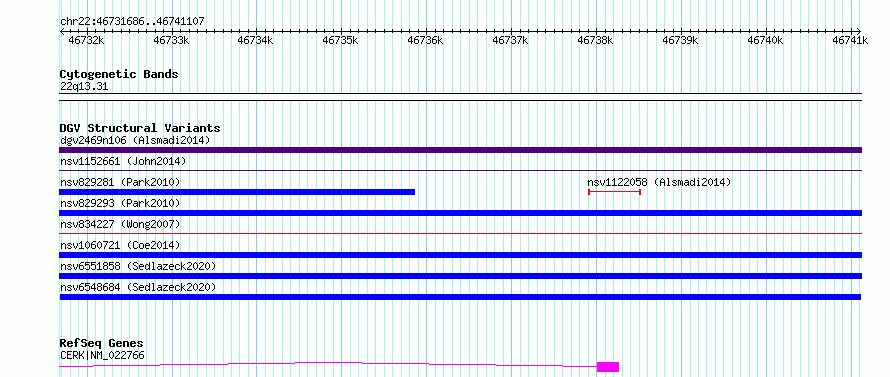Click the 46741k ruler tick label
The width and height of the screenshot is (890, 377).
point(850,40)
